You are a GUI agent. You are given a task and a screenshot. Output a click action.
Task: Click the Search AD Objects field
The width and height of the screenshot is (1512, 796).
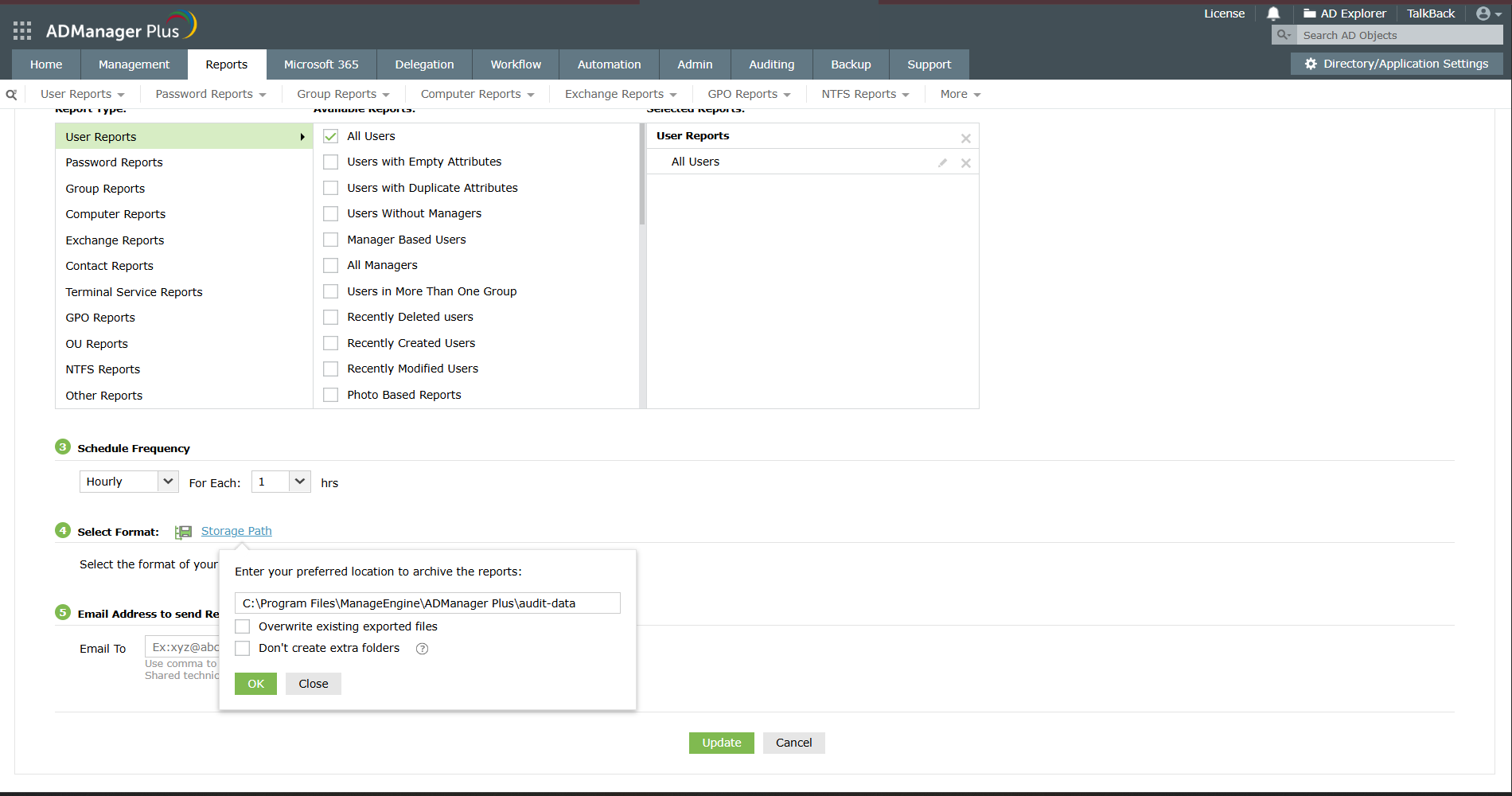click(1400, 35)
